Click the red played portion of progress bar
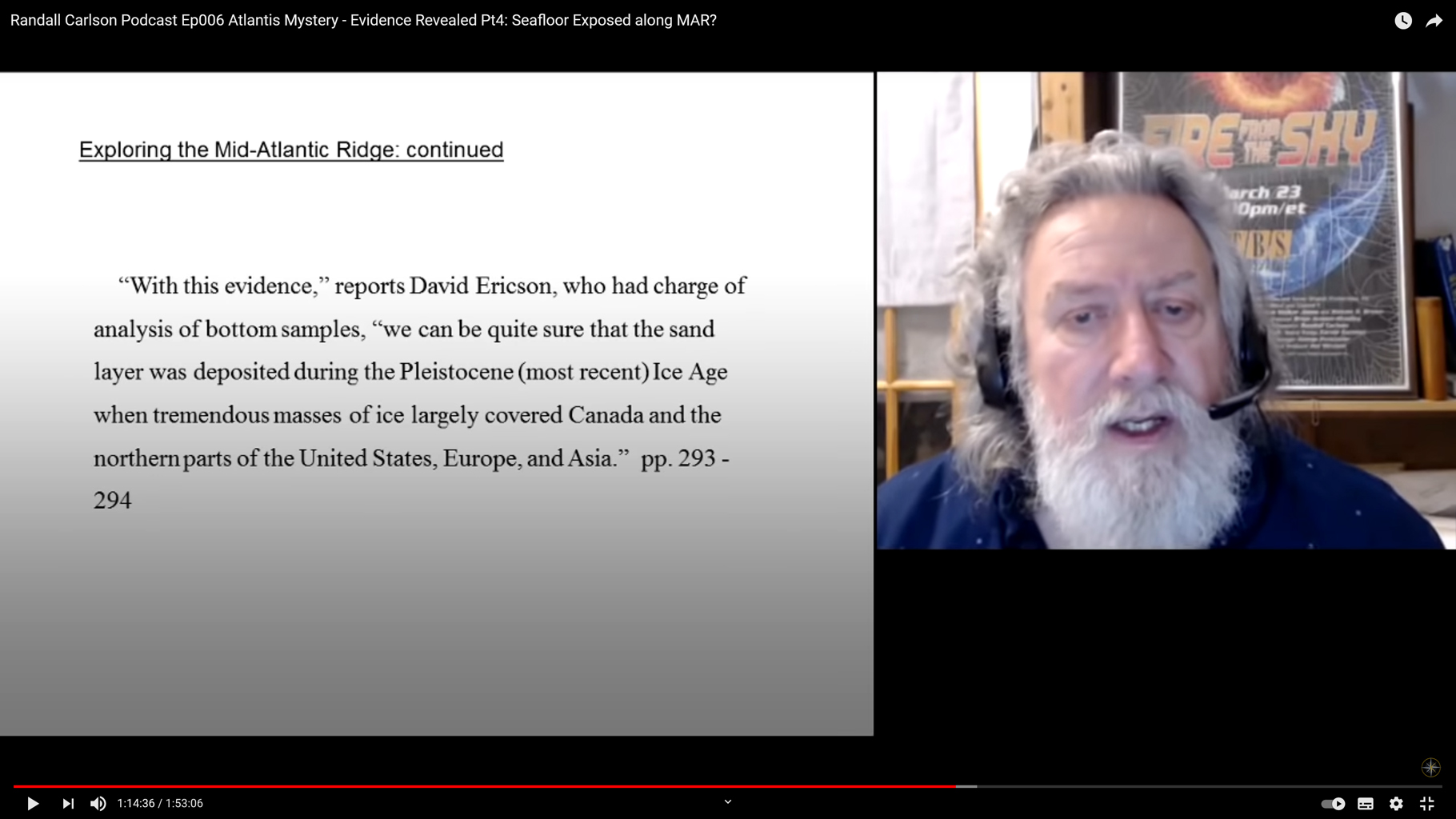 coord(480,786)
